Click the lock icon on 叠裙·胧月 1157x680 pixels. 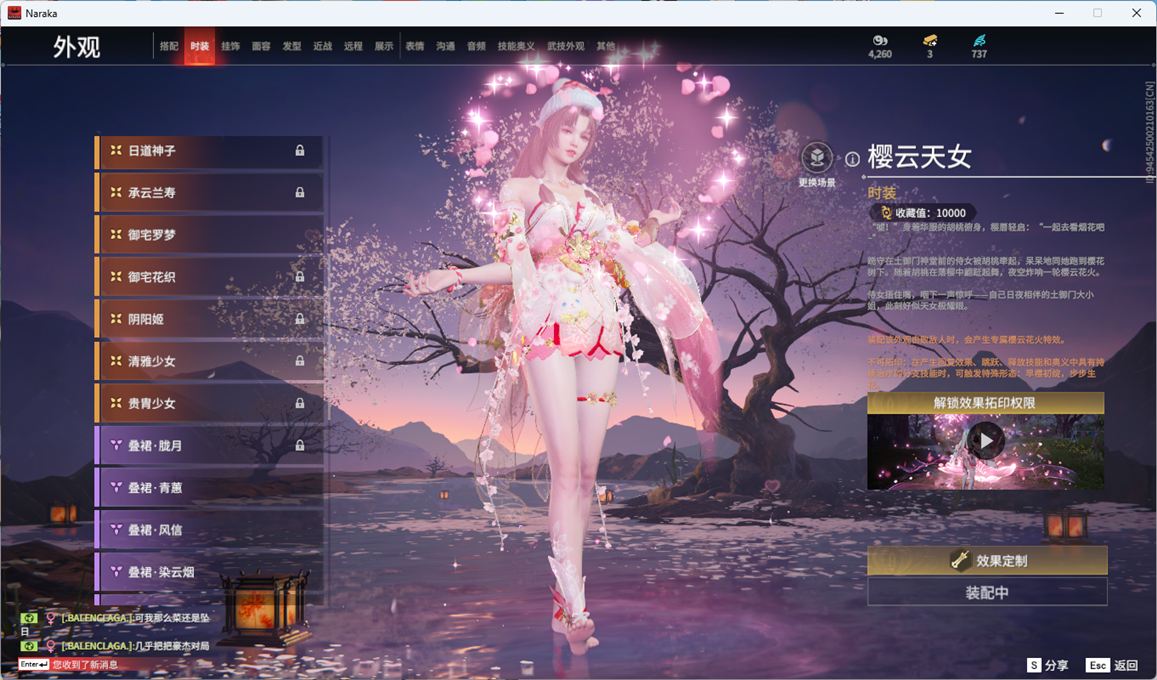[x=300, y=445]
